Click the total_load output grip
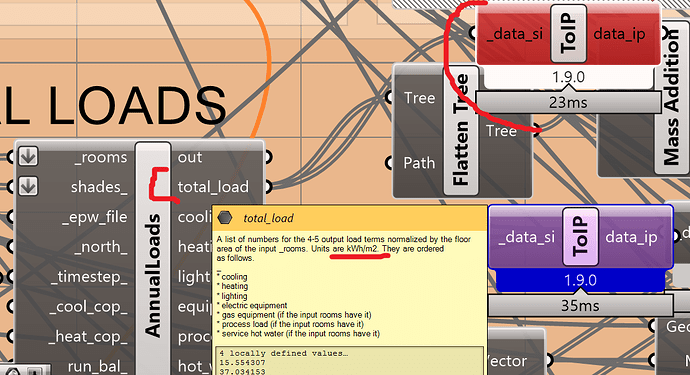690x375 pixels. pos(268,187)
